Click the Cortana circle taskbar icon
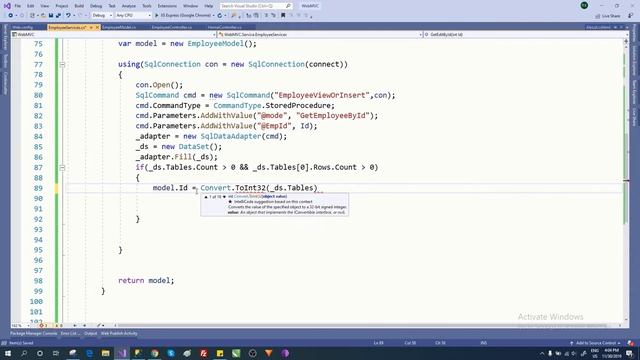 click(x=40, y=353)
